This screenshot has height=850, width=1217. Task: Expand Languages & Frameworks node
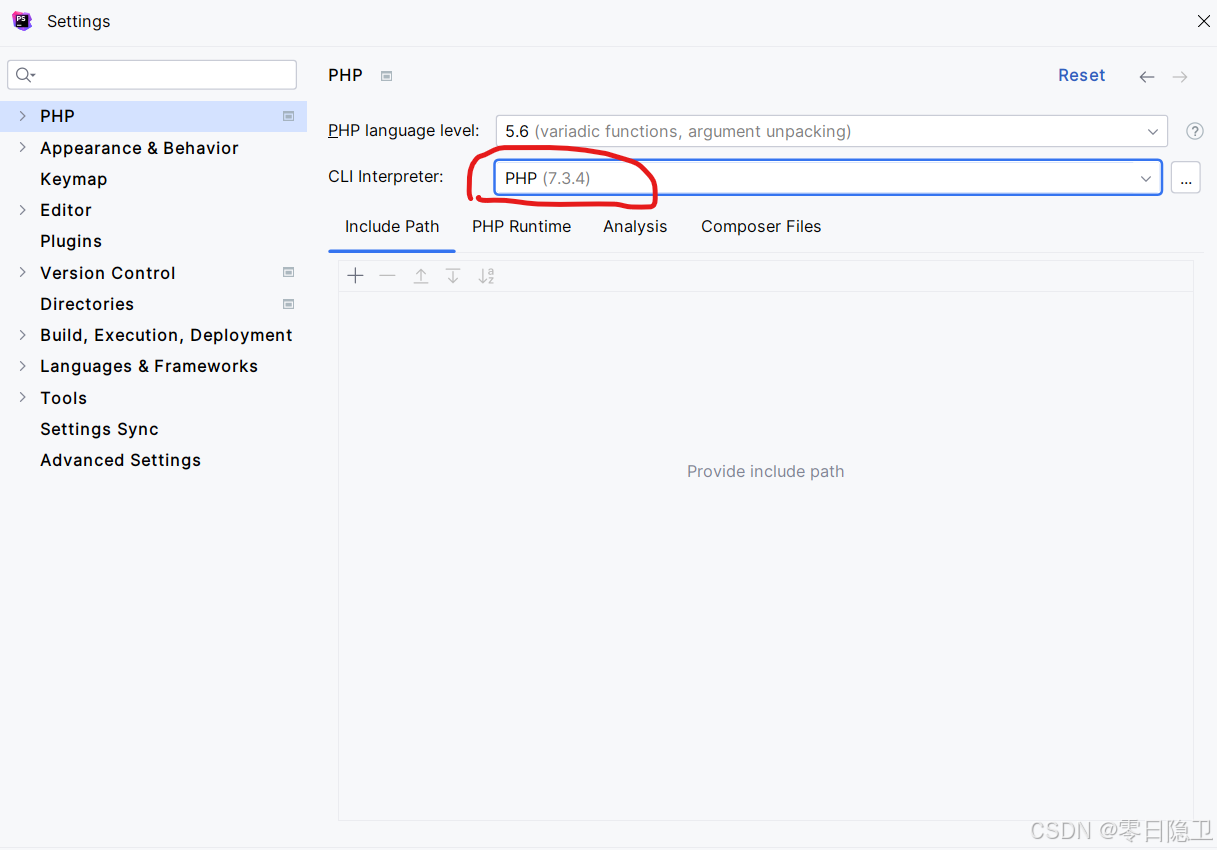[22, 366]
